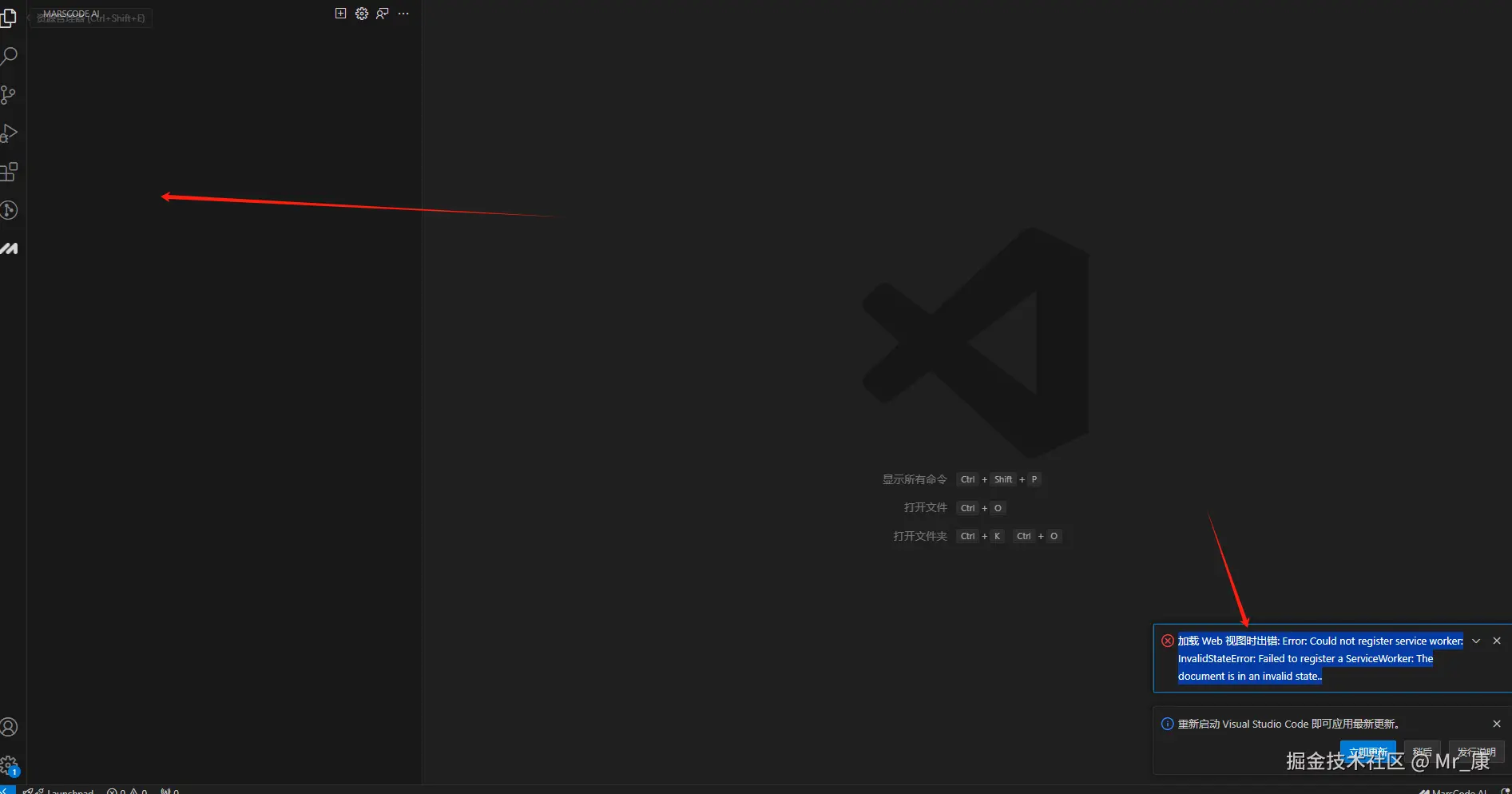
Task: Open the Search view icon
Action: (x=9, y=56)
